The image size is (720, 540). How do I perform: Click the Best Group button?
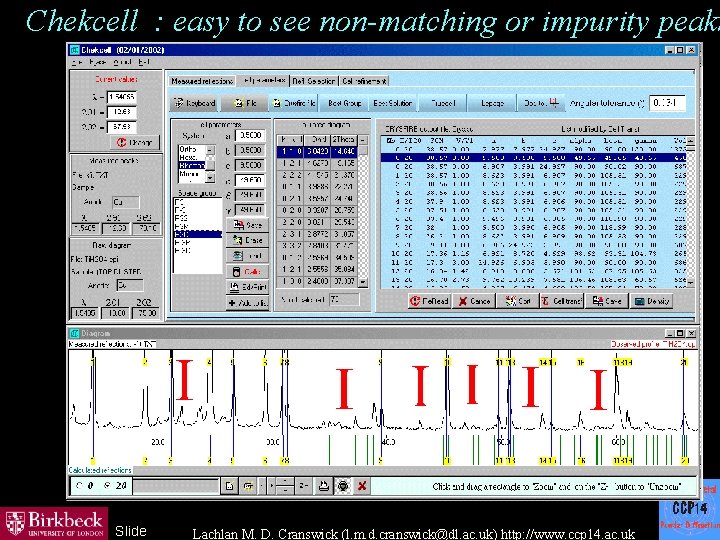344,103
